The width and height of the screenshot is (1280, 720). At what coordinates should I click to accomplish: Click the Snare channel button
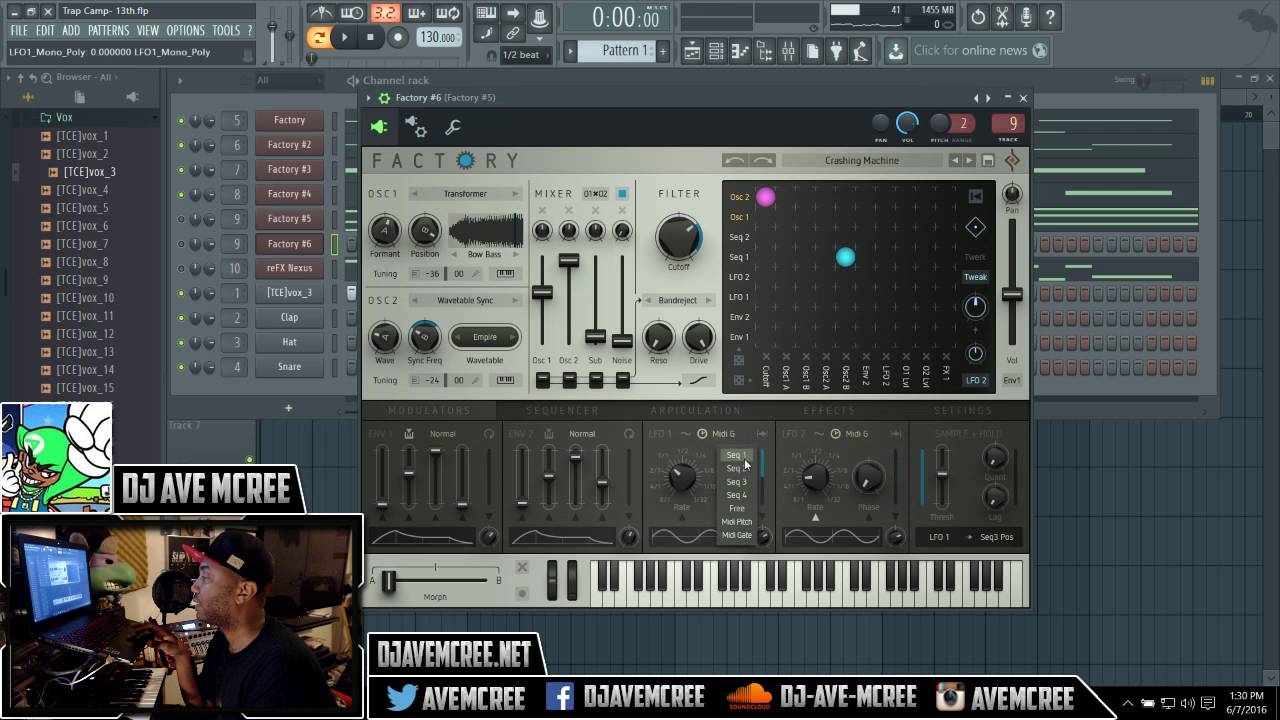tap(289, 366)
